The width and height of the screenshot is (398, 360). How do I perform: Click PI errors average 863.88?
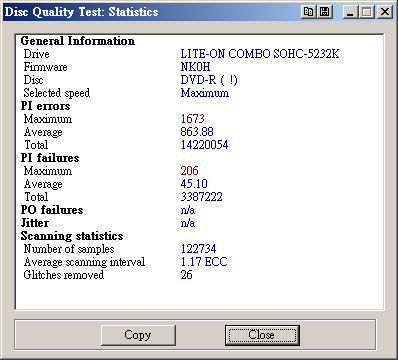click(197, 132)
